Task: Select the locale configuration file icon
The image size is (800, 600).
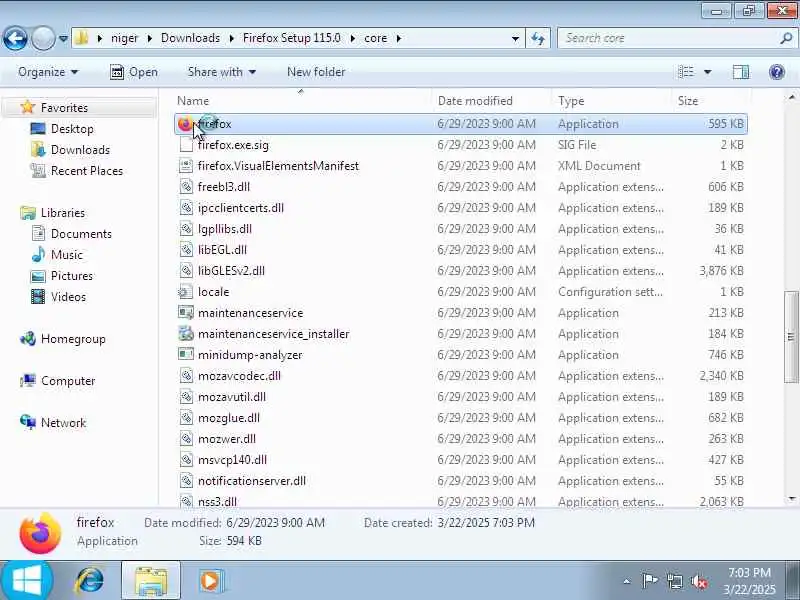Action: (x=186, y=292)
